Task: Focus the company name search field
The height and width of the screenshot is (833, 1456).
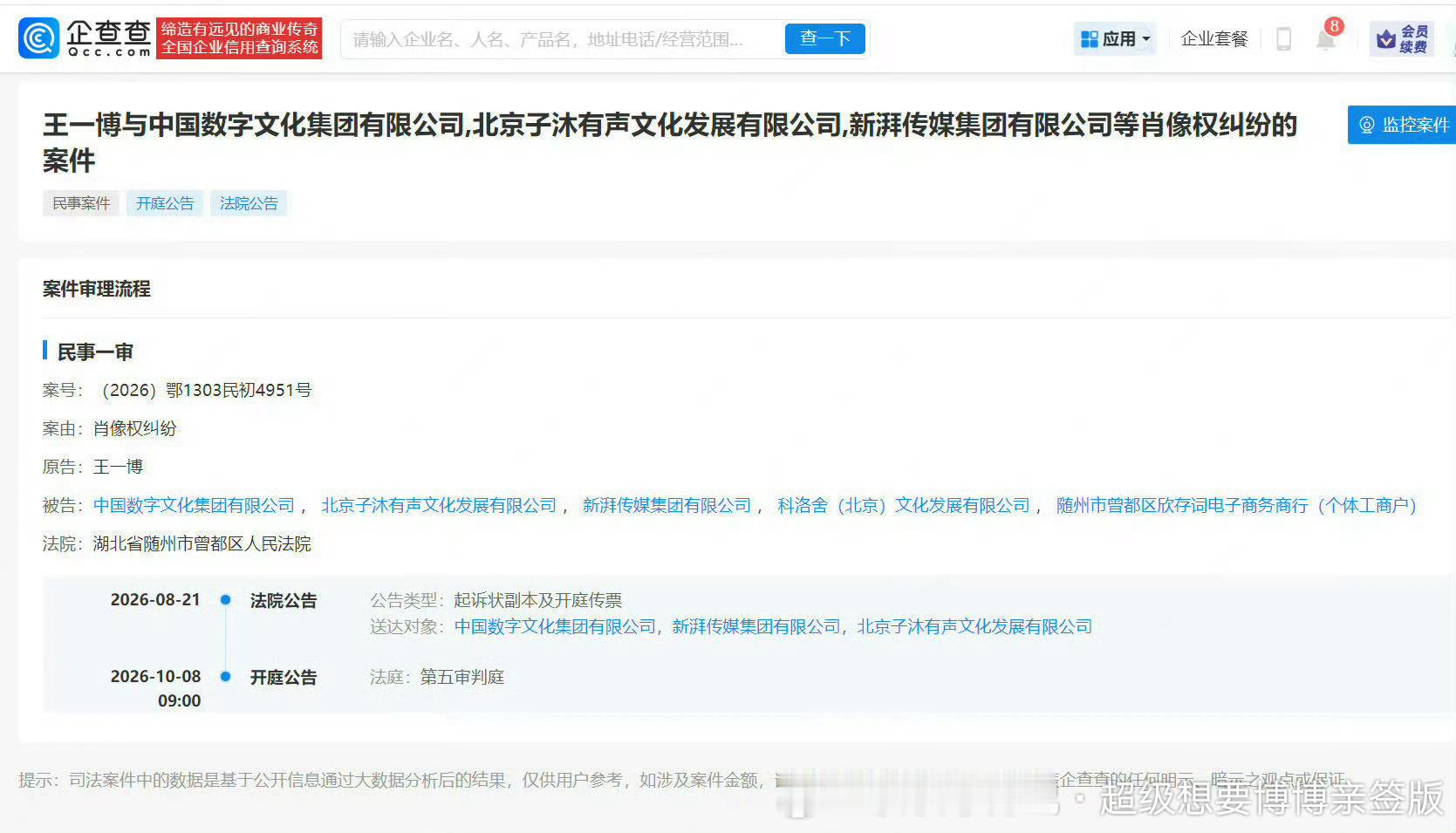Action: [x=563, y=39]
